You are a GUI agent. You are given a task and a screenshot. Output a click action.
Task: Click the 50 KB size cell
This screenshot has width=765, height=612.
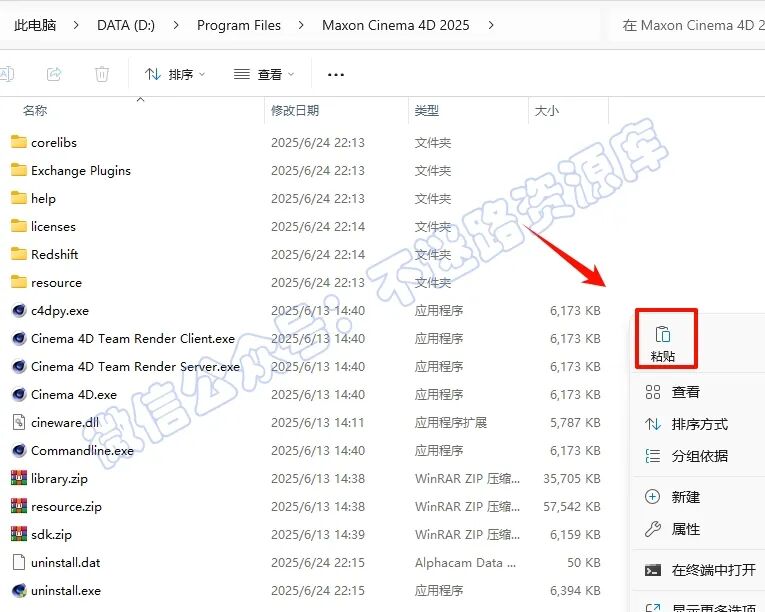pyautogui.click(x=584, y=563)
